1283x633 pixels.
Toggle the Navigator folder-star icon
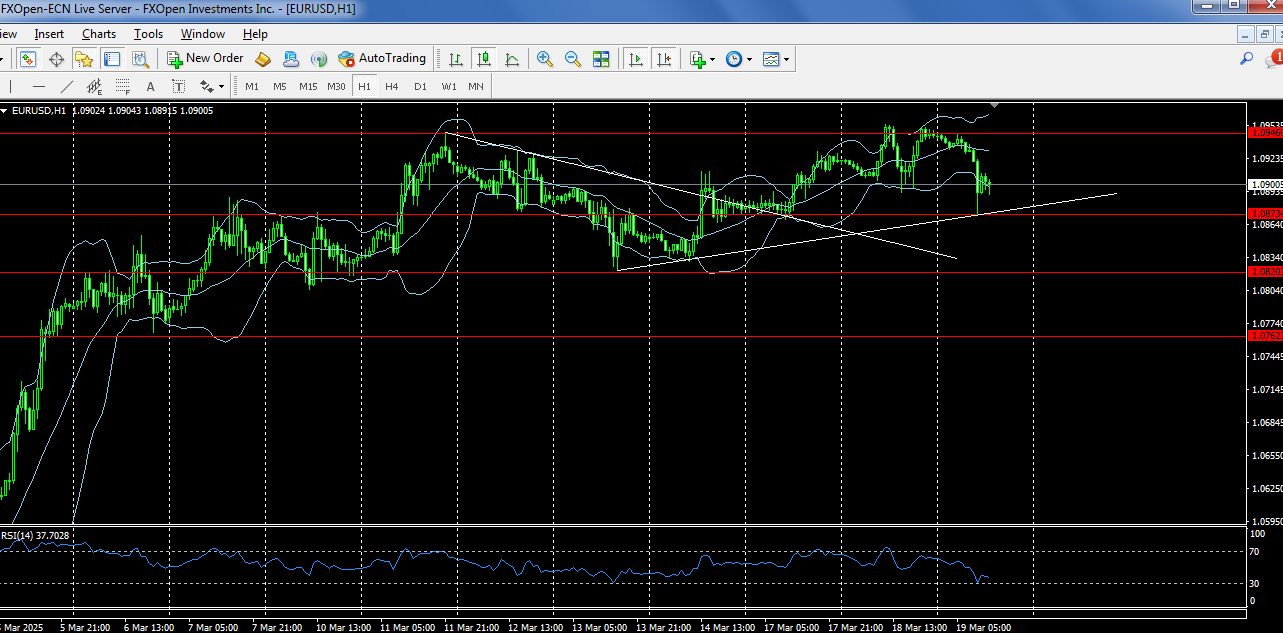point(84,59)
